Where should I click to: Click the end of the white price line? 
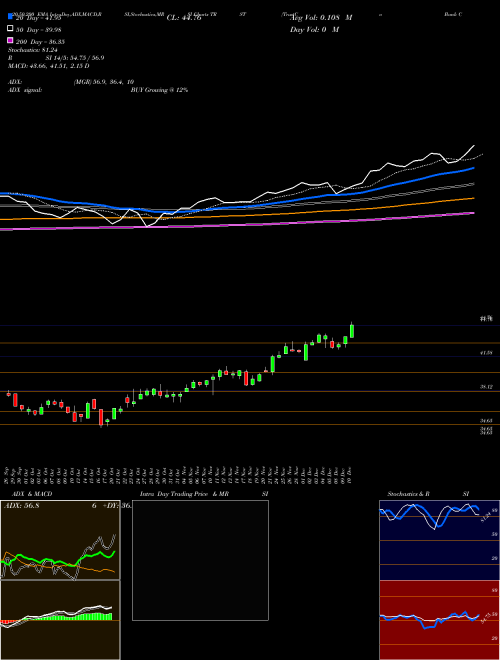(474, 146)
